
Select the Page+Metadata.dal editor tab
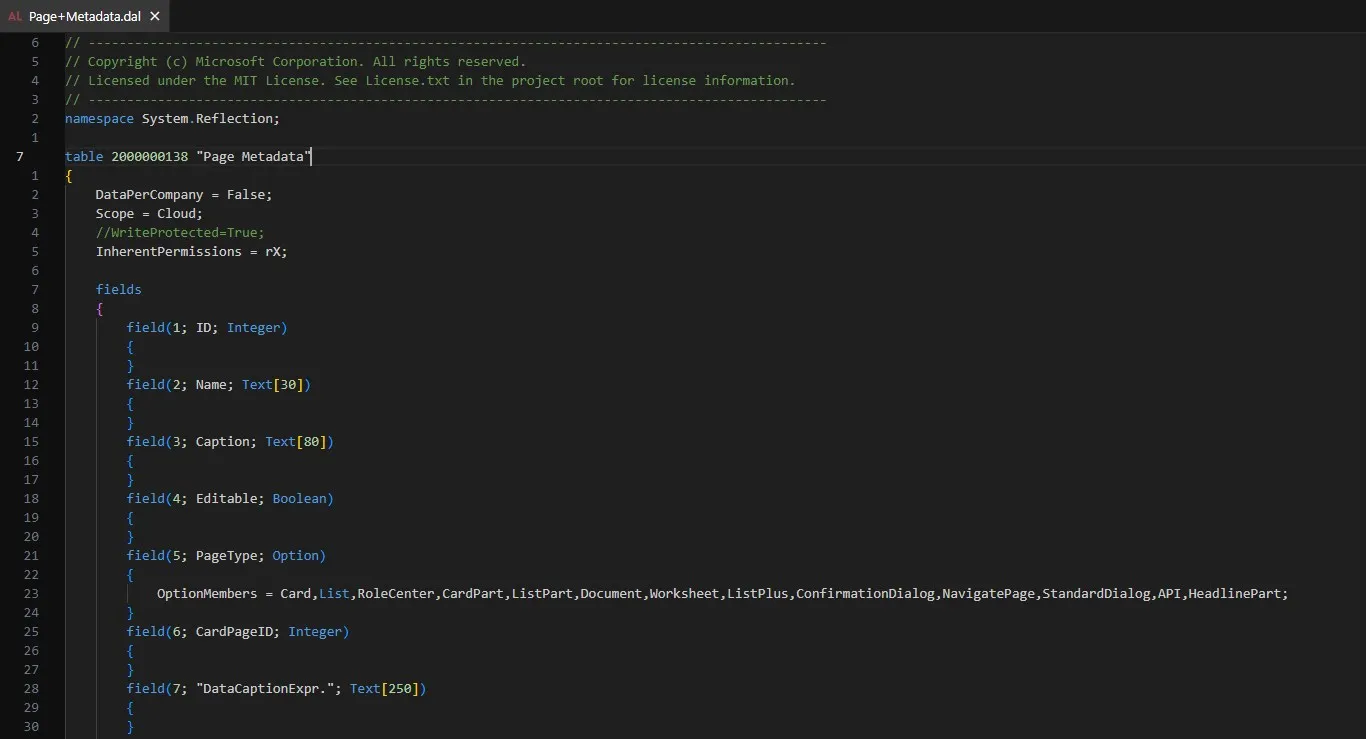(x=84, y=16)
